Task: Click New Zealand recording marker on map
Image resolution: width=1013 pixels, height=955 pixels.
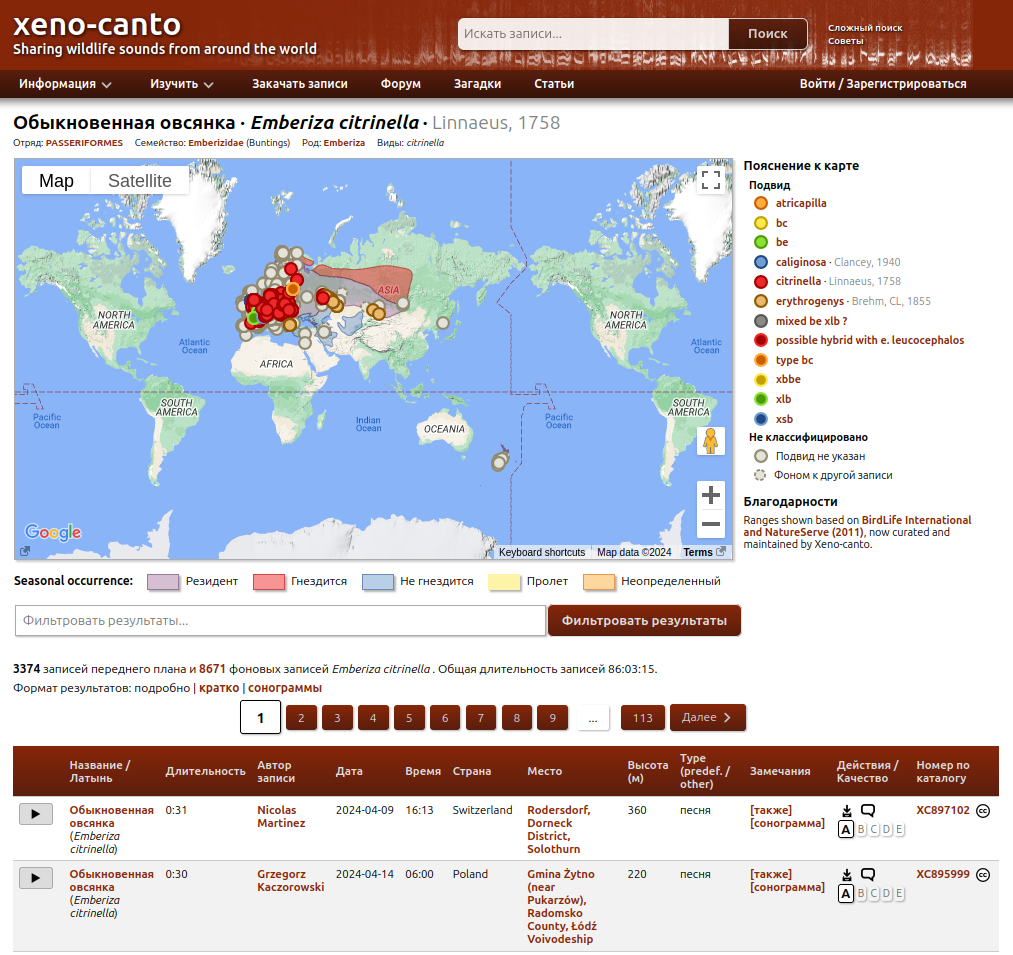Action: pyautogui.click(x=499, y=461)
